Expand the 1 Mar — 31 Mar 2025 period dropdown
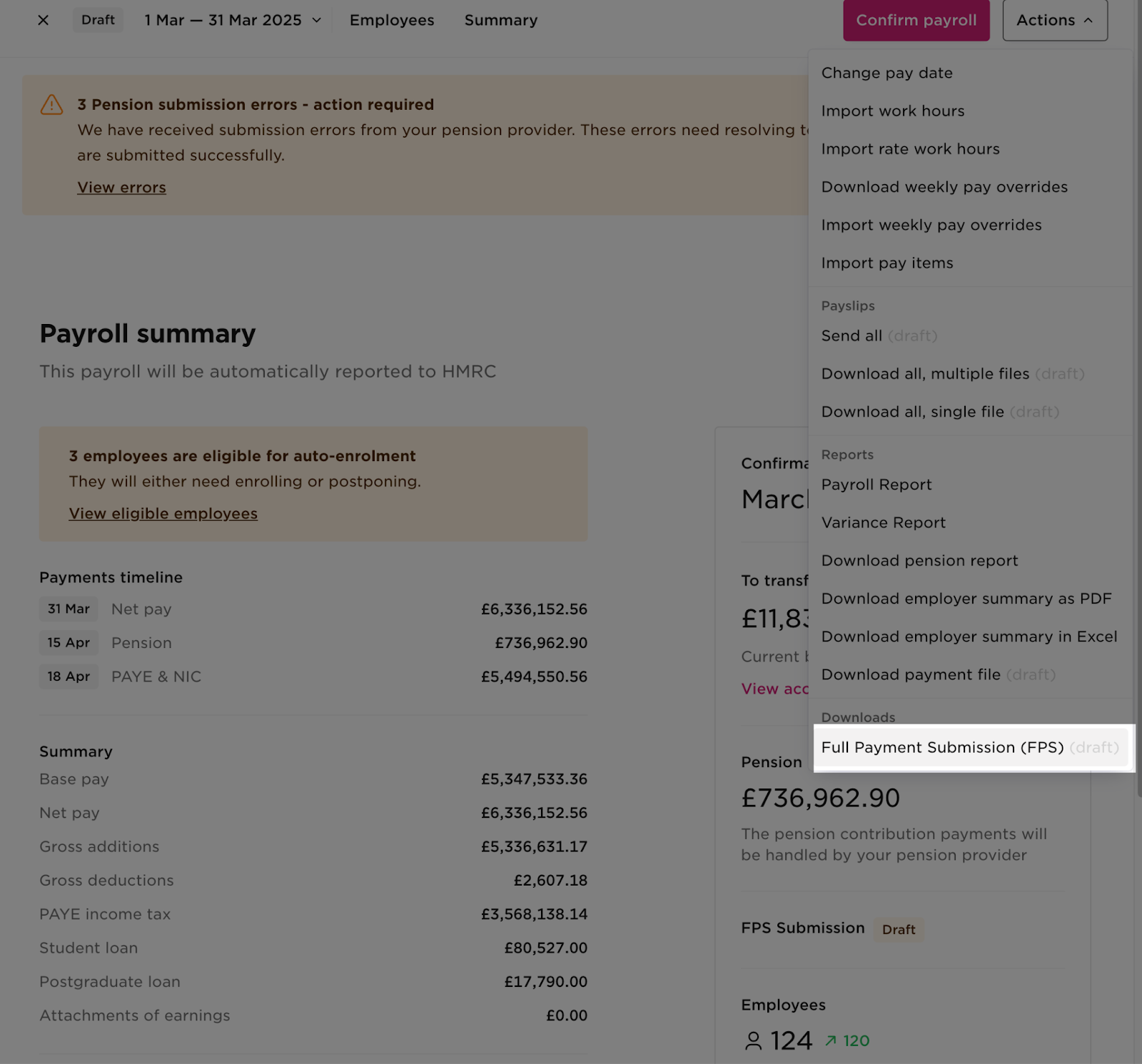Screen dimensions: 1142x1064 [x=233, y=20]
